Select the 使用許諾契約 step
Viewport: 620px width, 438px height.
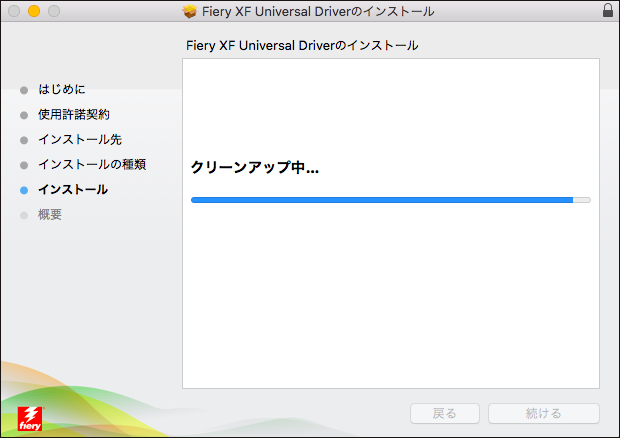(74, 115)
